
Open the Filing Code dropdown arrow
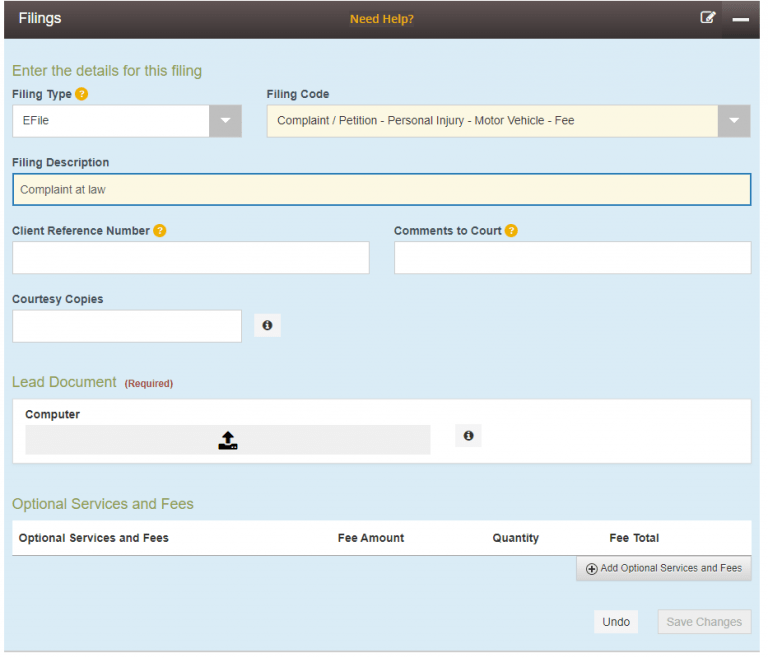(734, 121)
